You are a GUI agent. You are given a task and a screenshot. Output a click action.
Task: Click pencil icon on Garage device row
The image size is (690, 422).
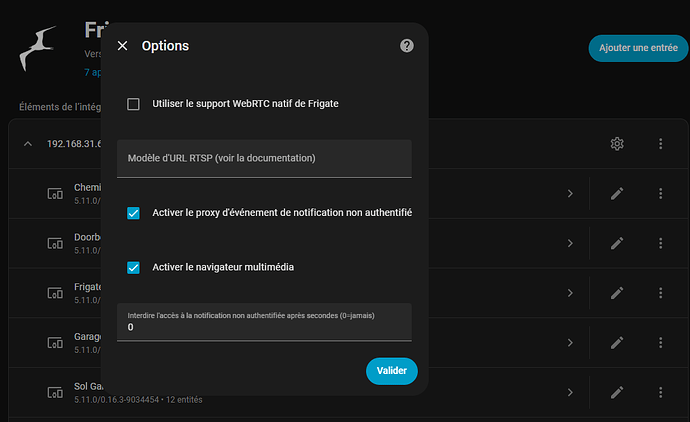tap(617, 343)
